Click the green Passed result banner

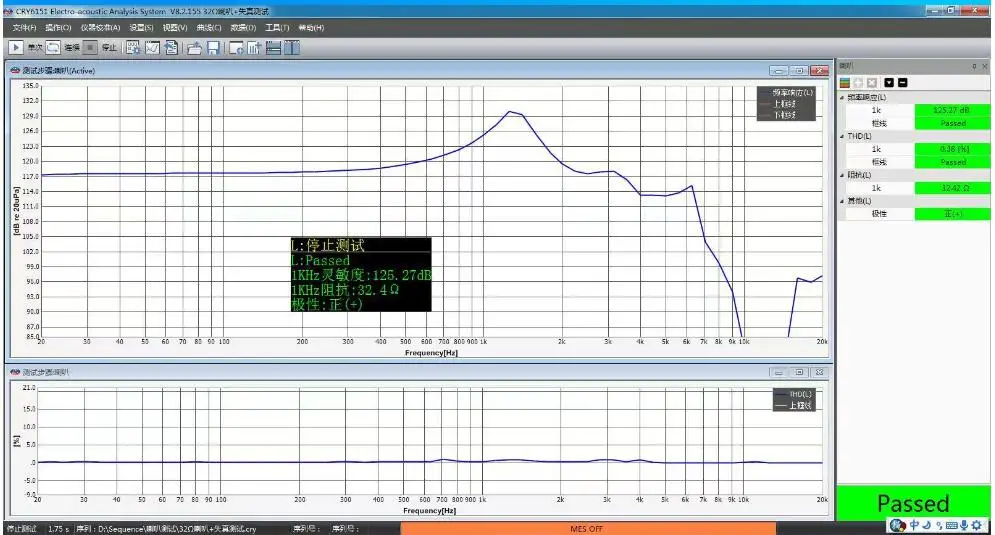coord(913,503)
